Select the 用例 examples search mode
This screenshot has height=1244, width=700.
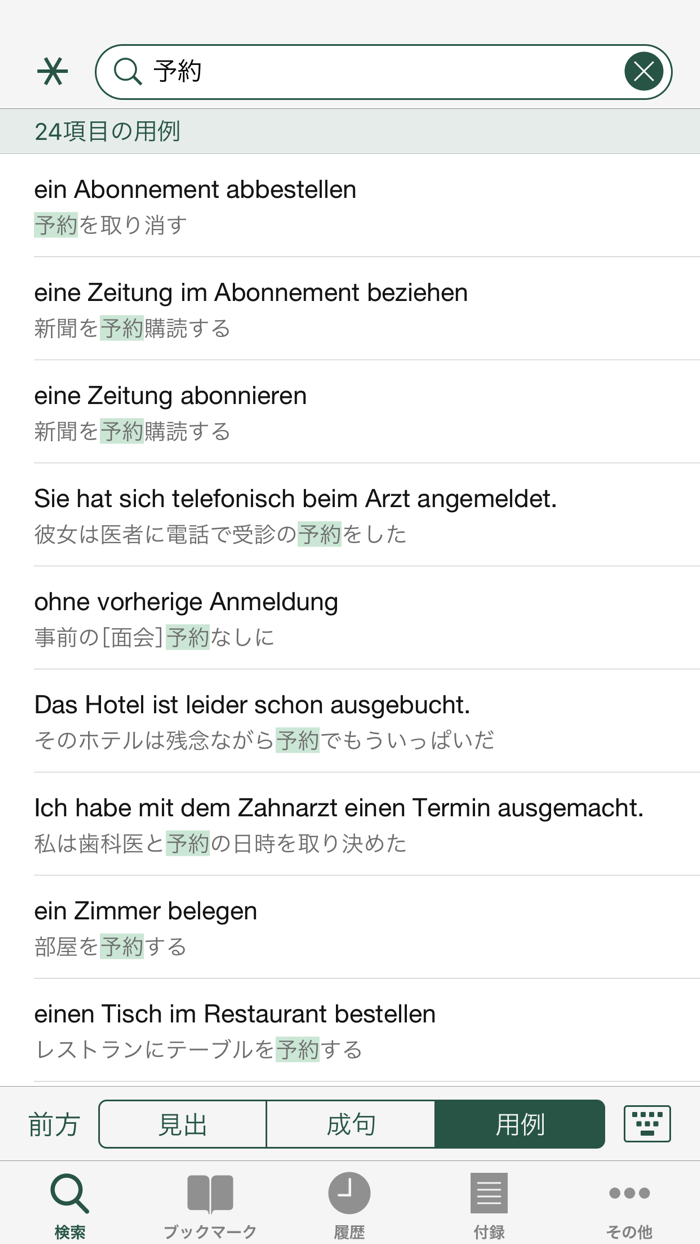pos(520,1124)
